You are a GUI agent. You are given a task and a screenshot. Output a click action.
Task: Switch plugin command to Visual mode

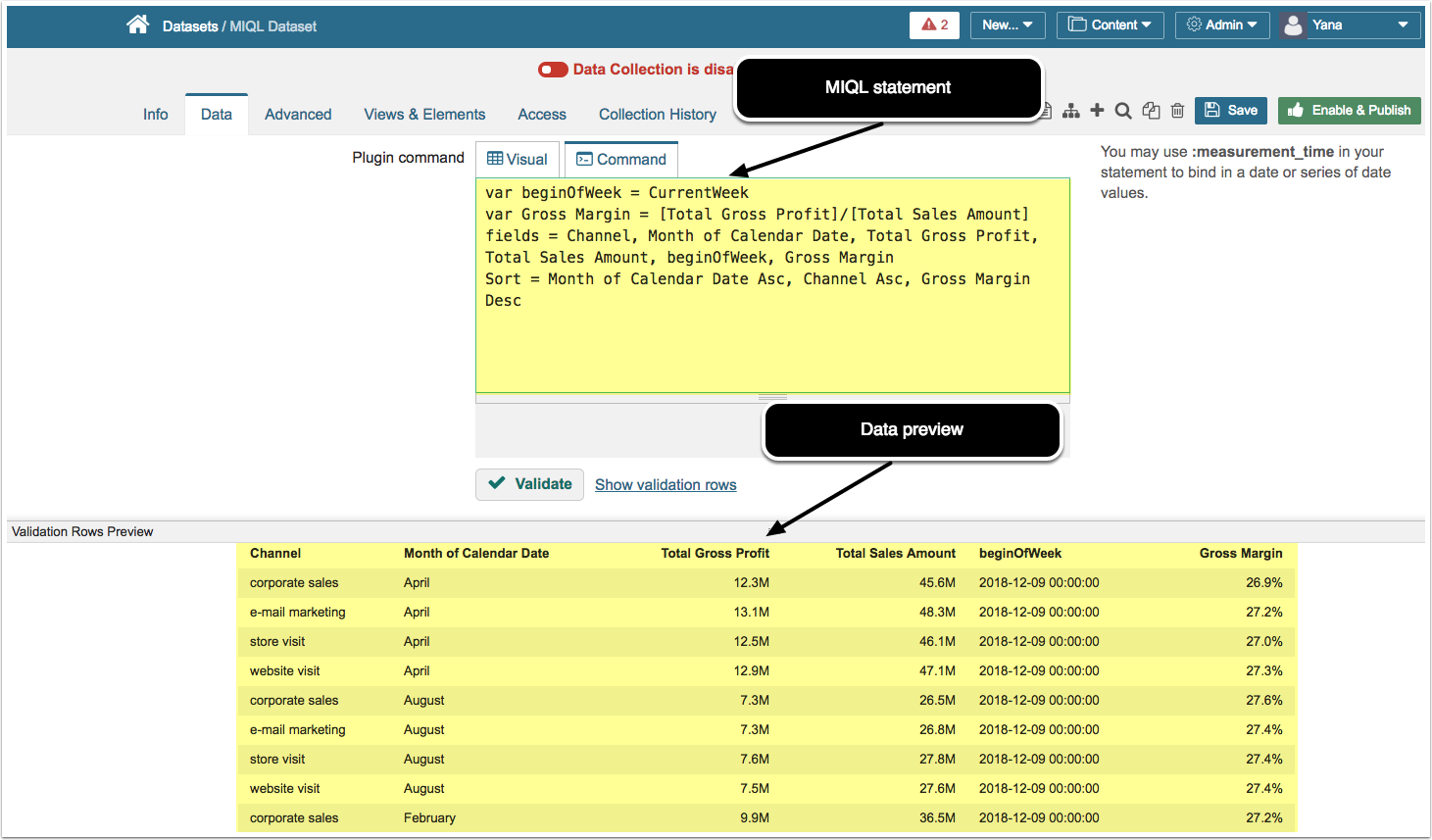pyautogui.click(x=518, y=159)
